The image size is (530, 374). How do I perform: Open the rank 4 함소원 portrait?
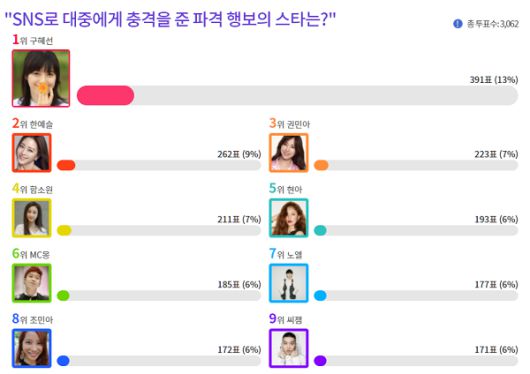coord(32,218)
